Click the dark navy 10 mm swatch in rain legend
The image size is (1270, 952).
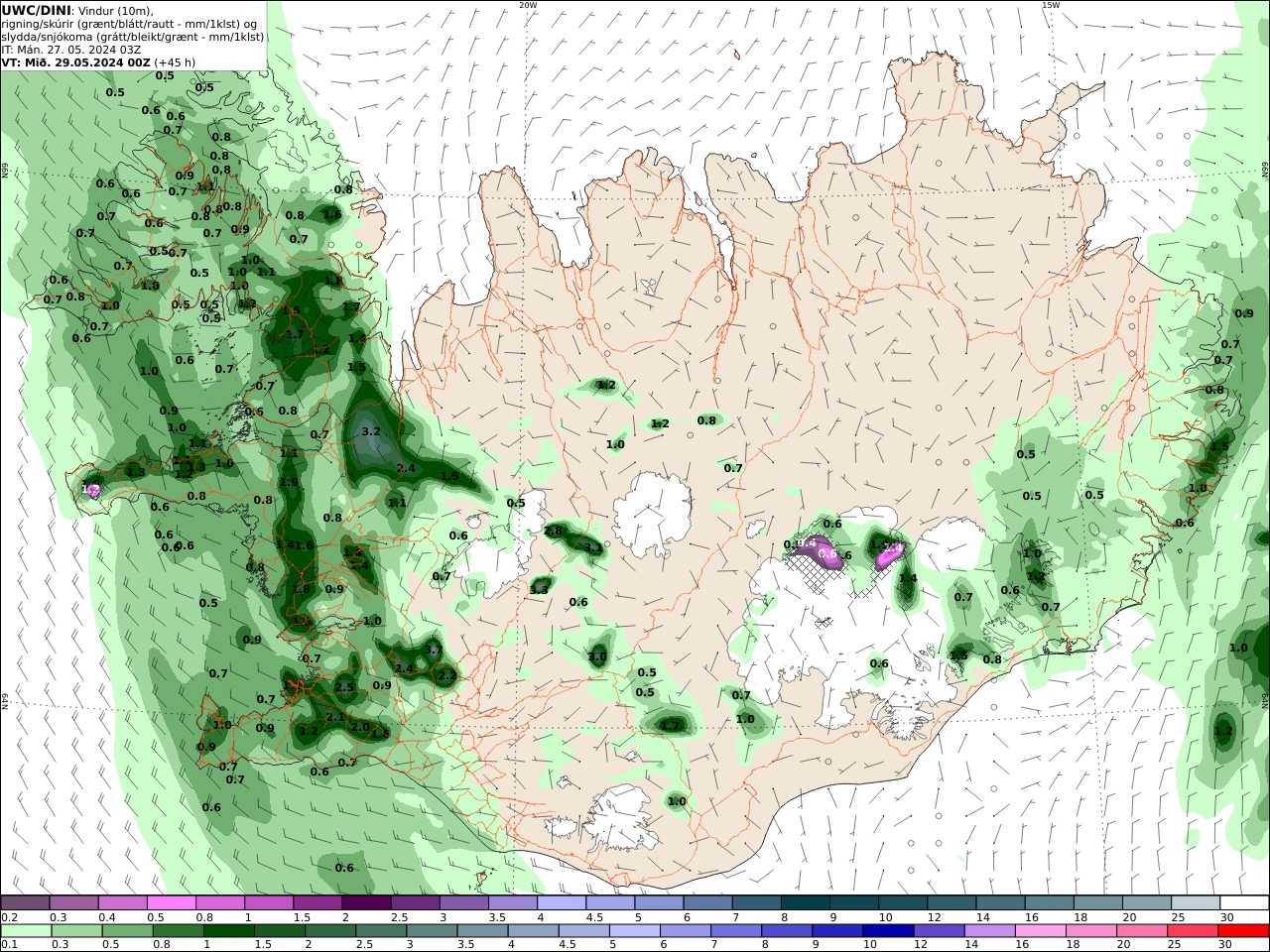pos(887,931)
